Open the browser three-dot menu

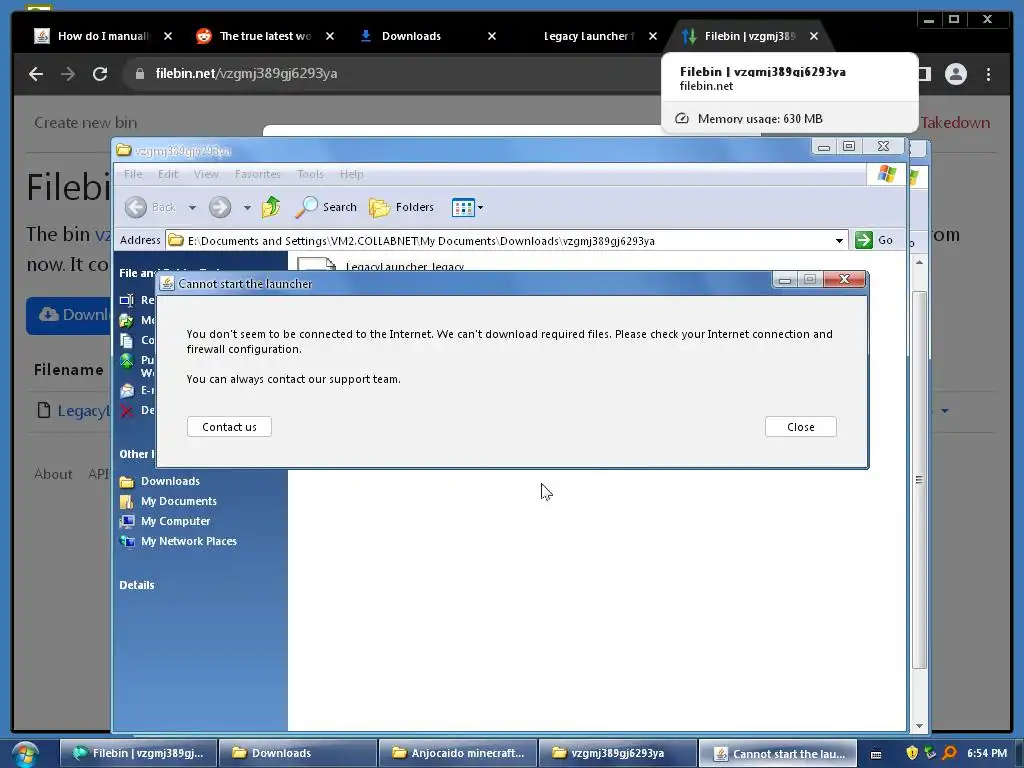[988, 74]
